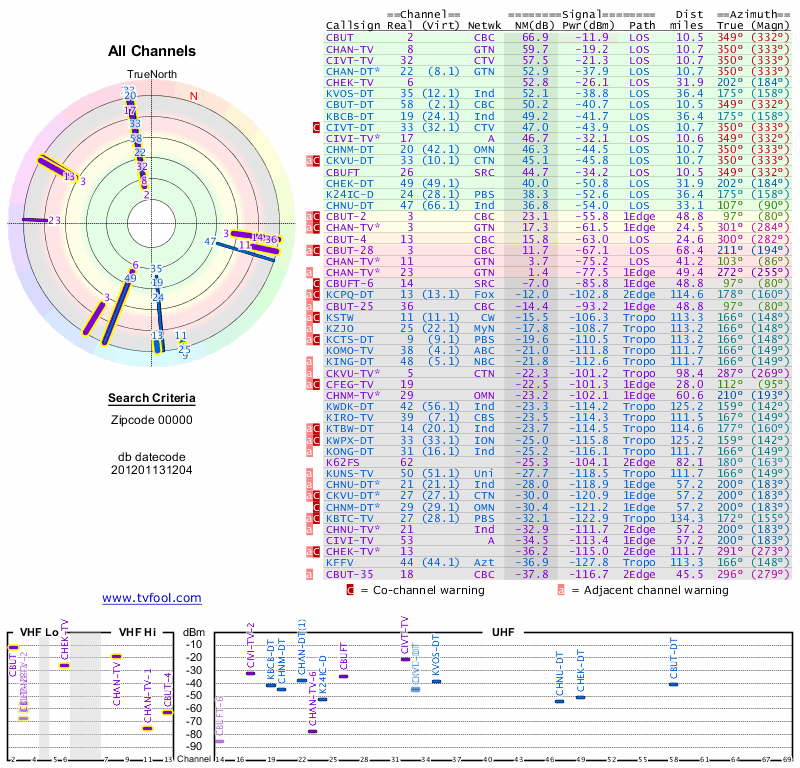Viewport: 800px width, 768px height.
Task: Click the co-channel icon beside KTBW-DT
Action: [316, 429]
